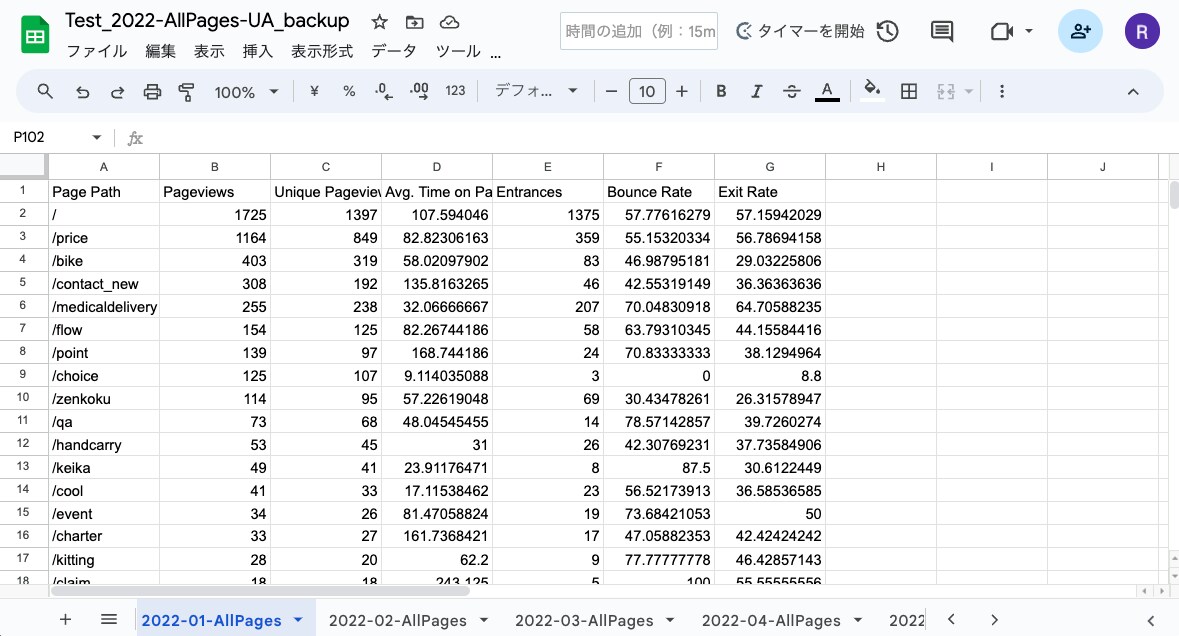The width and height of the screenshot is (1179, 636).
Task: Click the document title Test_2022-AllPages-UA_backup
Action: tap(207, 20)
